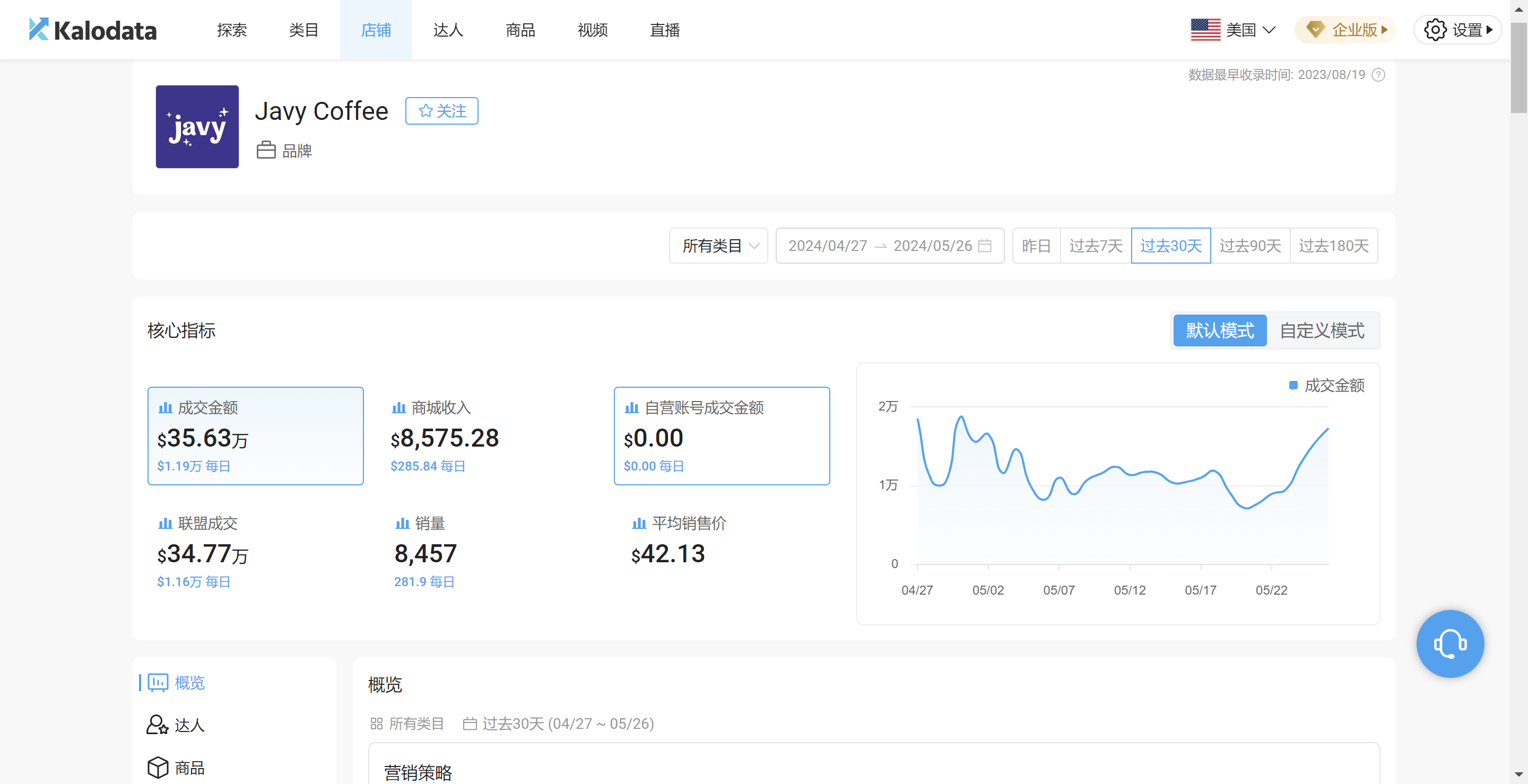The image size is (1528, 784).
Task: Click the Kalodata logo
Action: (x=93, y=30)
